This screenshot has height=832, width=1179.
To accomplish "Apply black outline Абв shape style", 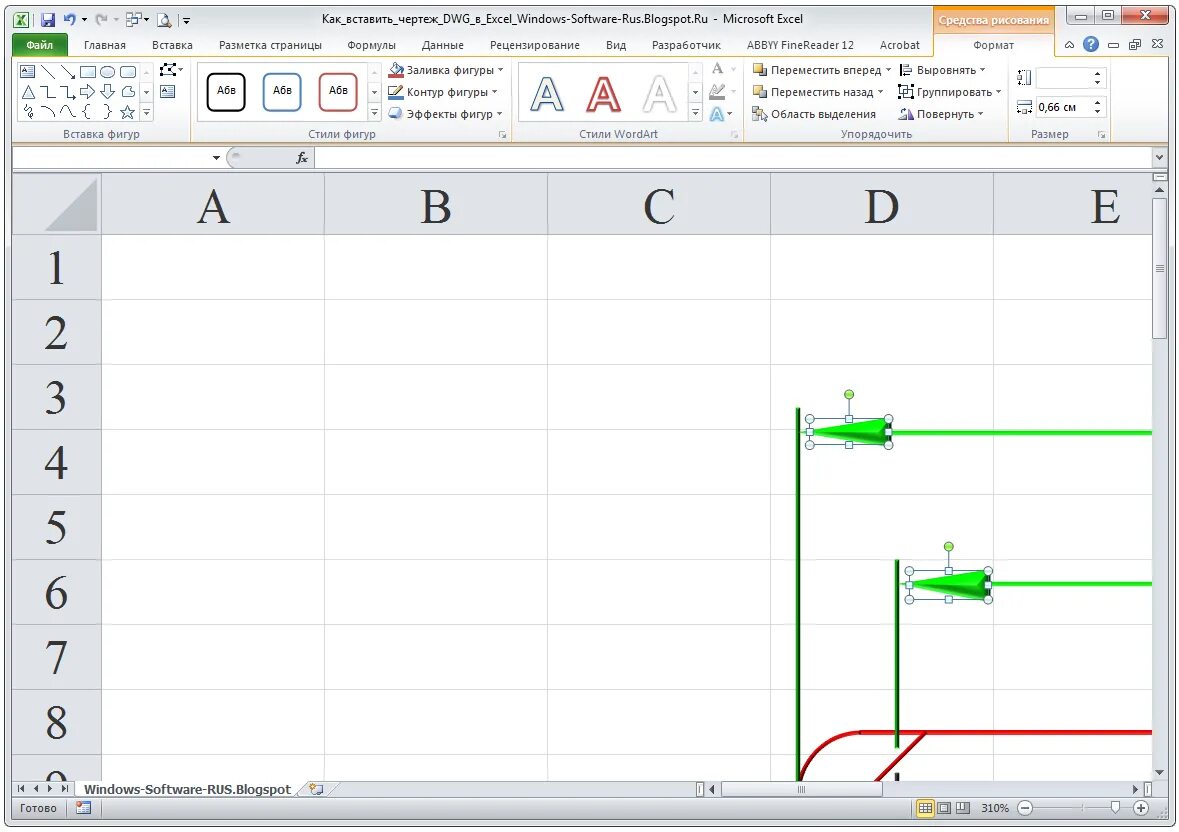I will (x=226, y=92).
